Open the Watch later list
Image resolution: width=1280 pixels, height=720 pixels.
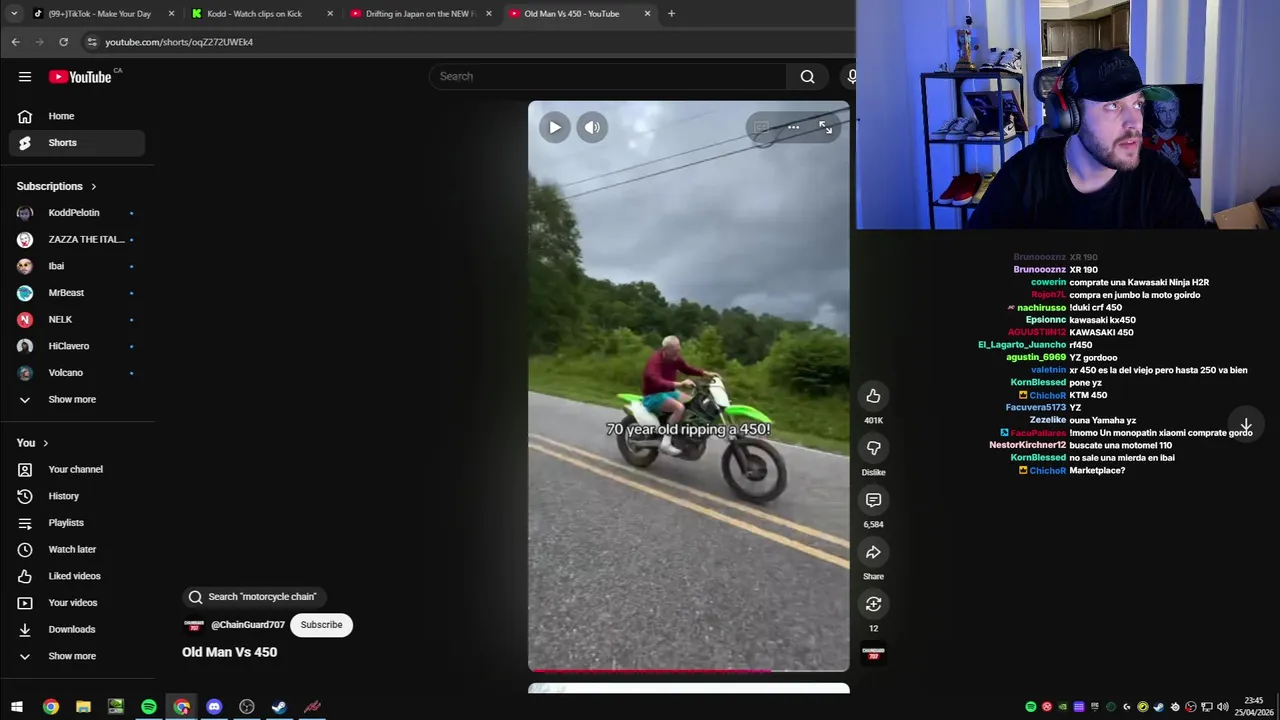click(x=77, y=550)
